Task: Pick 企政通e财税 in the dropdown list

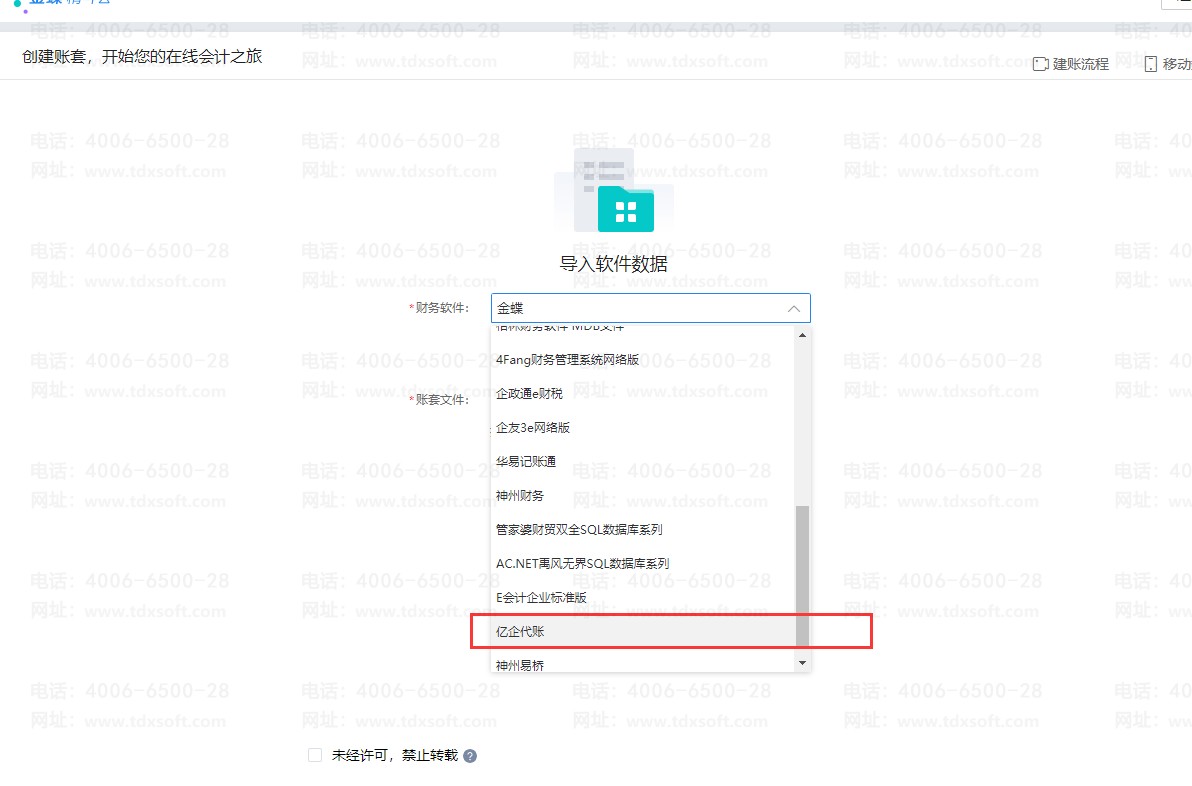Action: [529, 394]
